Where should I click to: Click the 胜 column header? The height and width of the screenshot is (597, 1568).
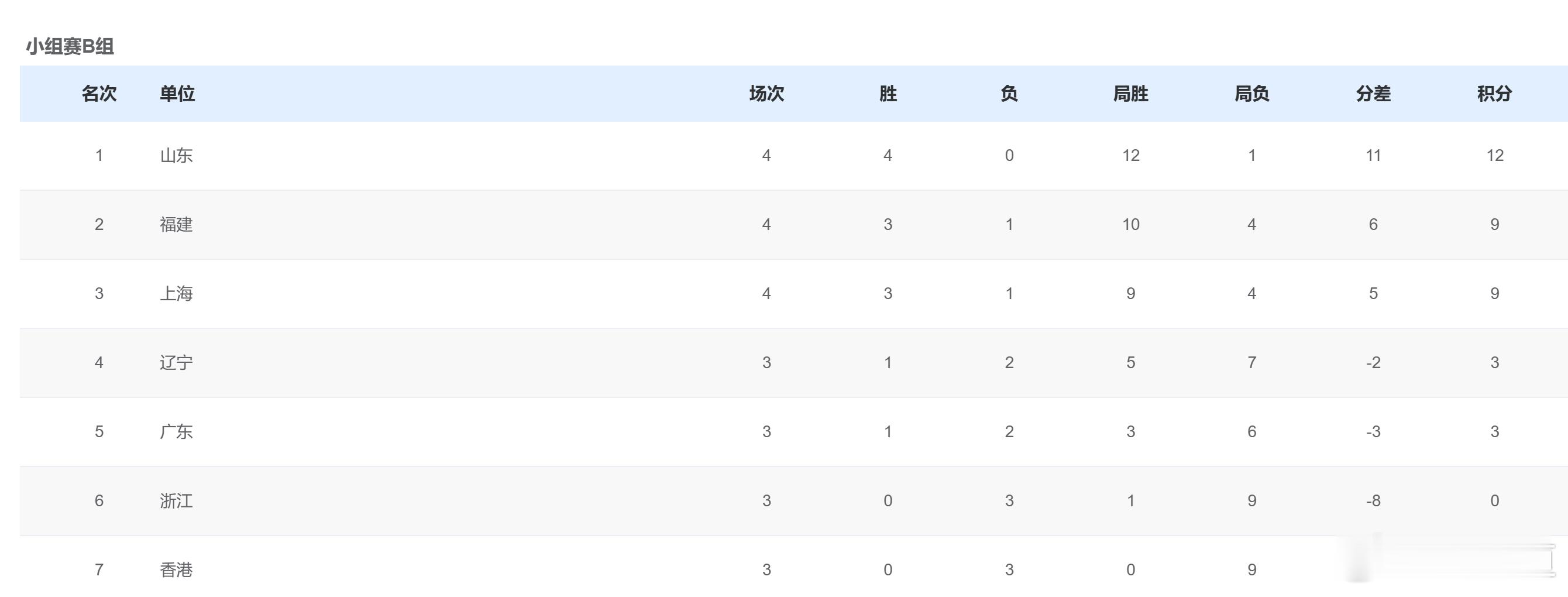[x=888, y=94]
